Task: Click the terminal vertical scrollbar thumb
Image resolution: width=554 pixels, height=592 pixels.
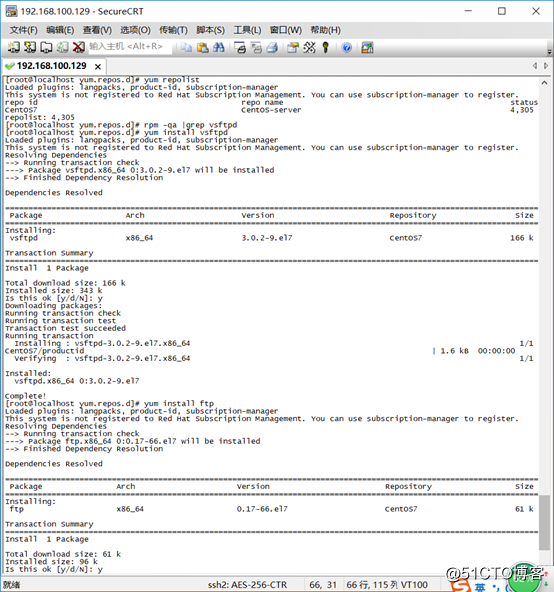Action: [544, 523]
